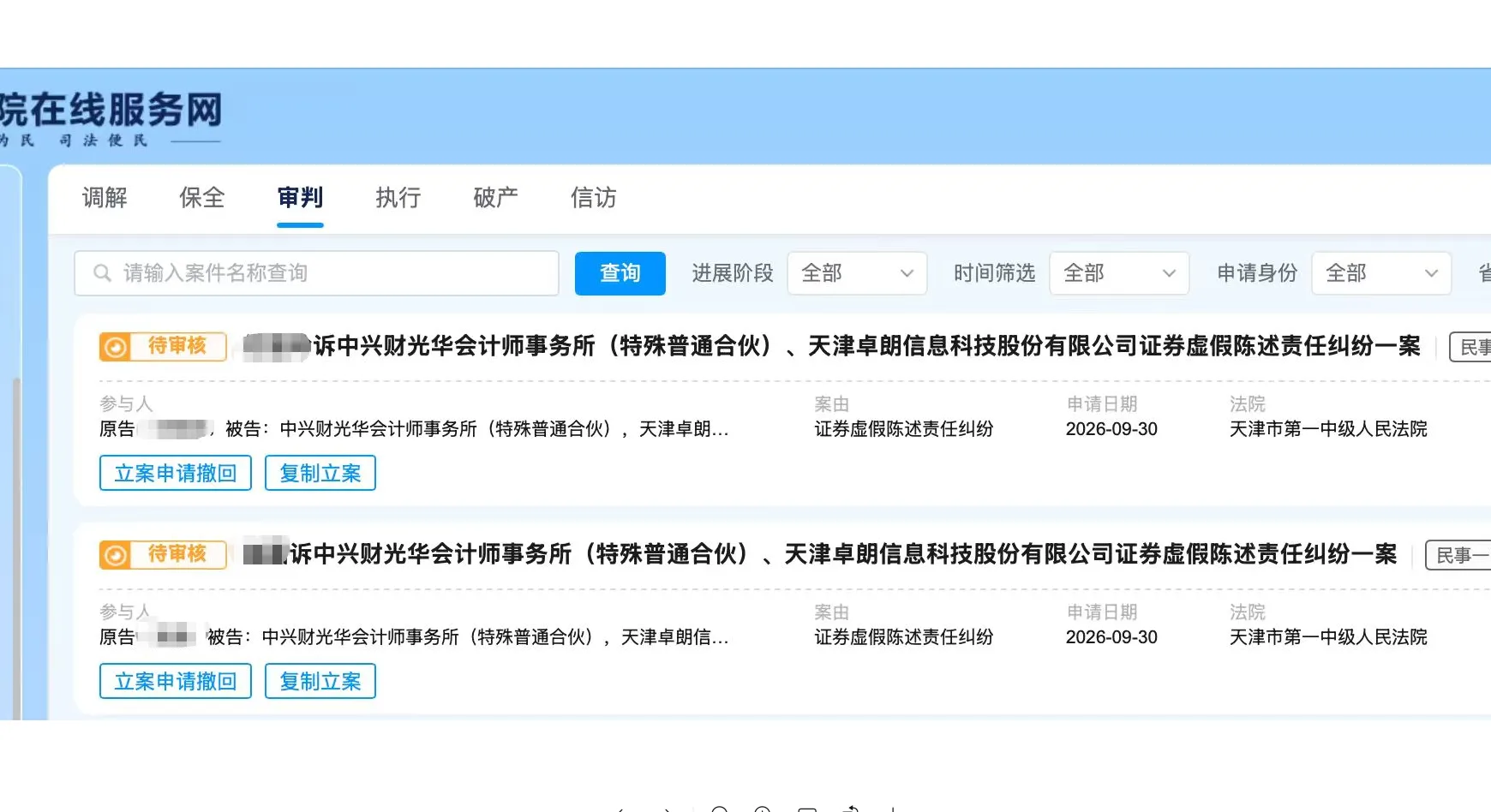Screen dimensions: 1491x812
Task: Click the 民事一 tag on second case
Action: tap(1458, 555)
